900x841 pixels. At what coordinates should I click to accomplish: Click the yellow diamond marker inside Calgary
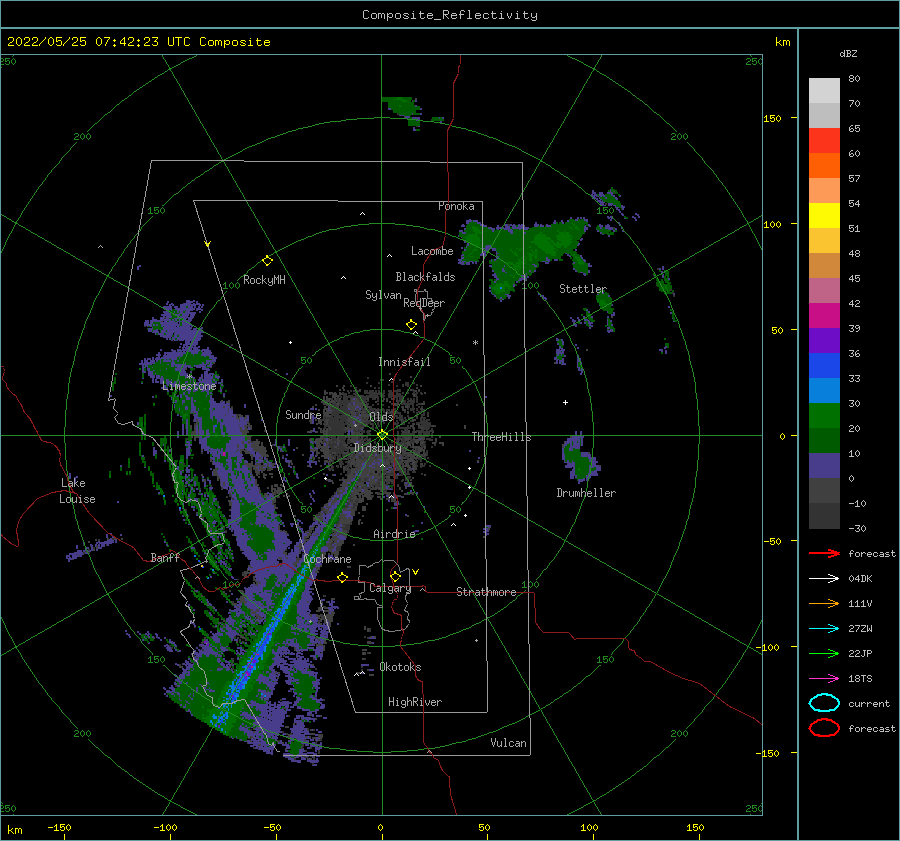(x=395, y=576)
